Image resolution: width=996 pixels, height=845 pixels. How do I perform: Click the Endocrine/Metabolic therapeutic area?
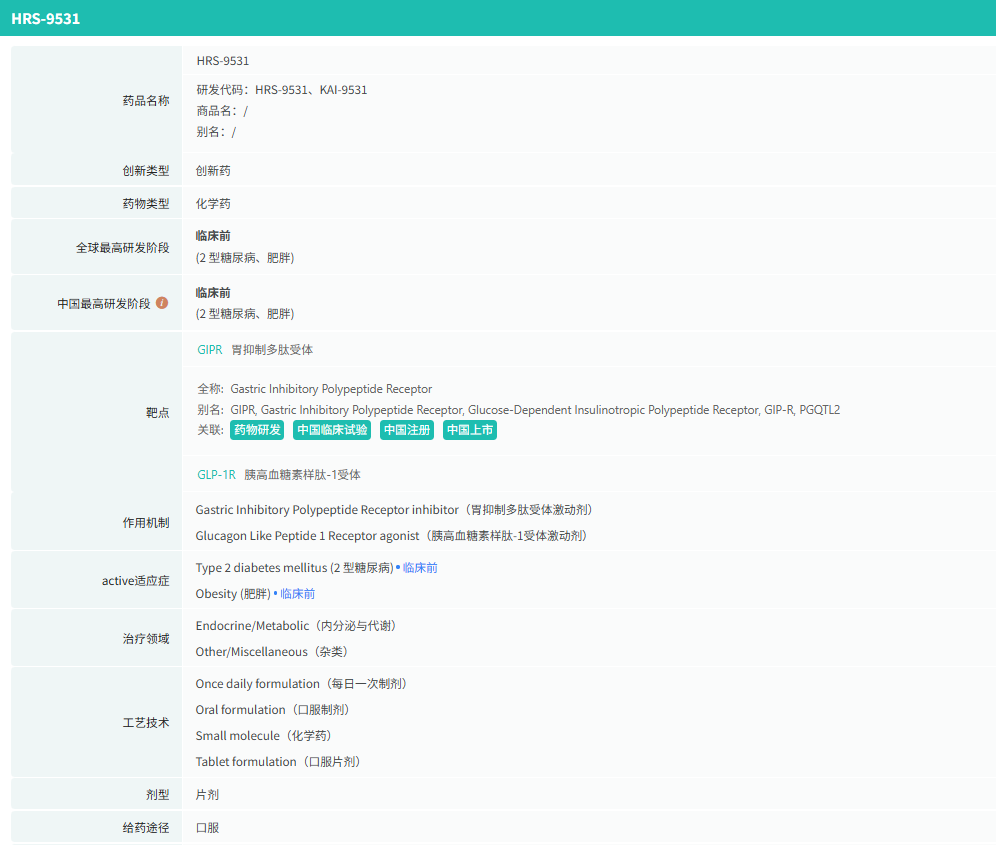pyautogui.click(x=296, y=626)
